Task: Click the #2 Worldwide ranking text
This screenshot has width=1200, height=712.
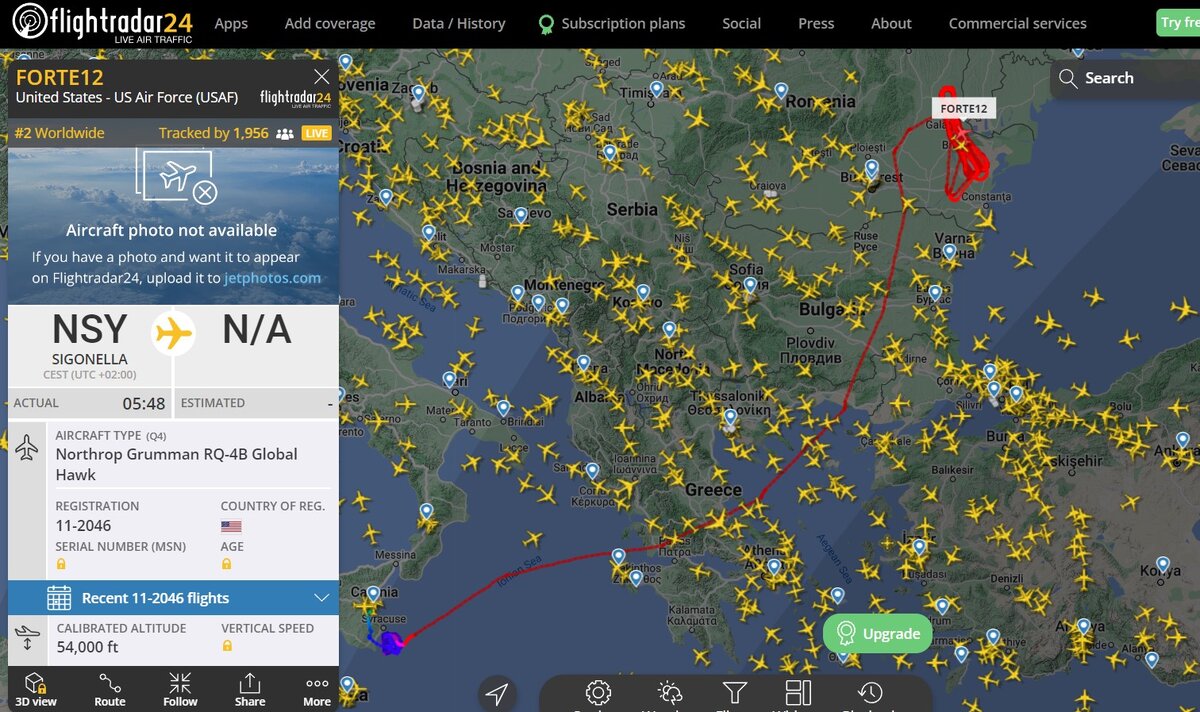Action: tap(59, 133)
